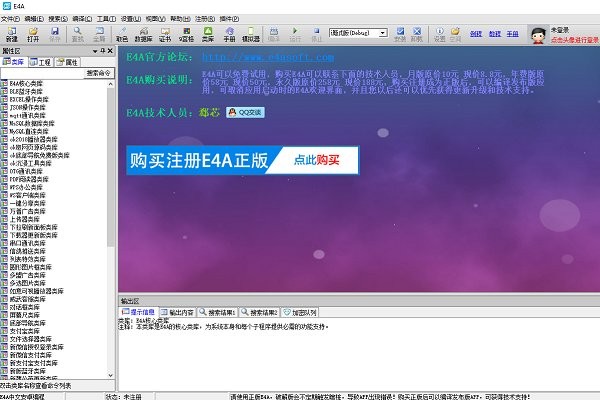600x400 pixels.
Task: Open the 数据库 (database) tool
Action: [x=143, y=34]
